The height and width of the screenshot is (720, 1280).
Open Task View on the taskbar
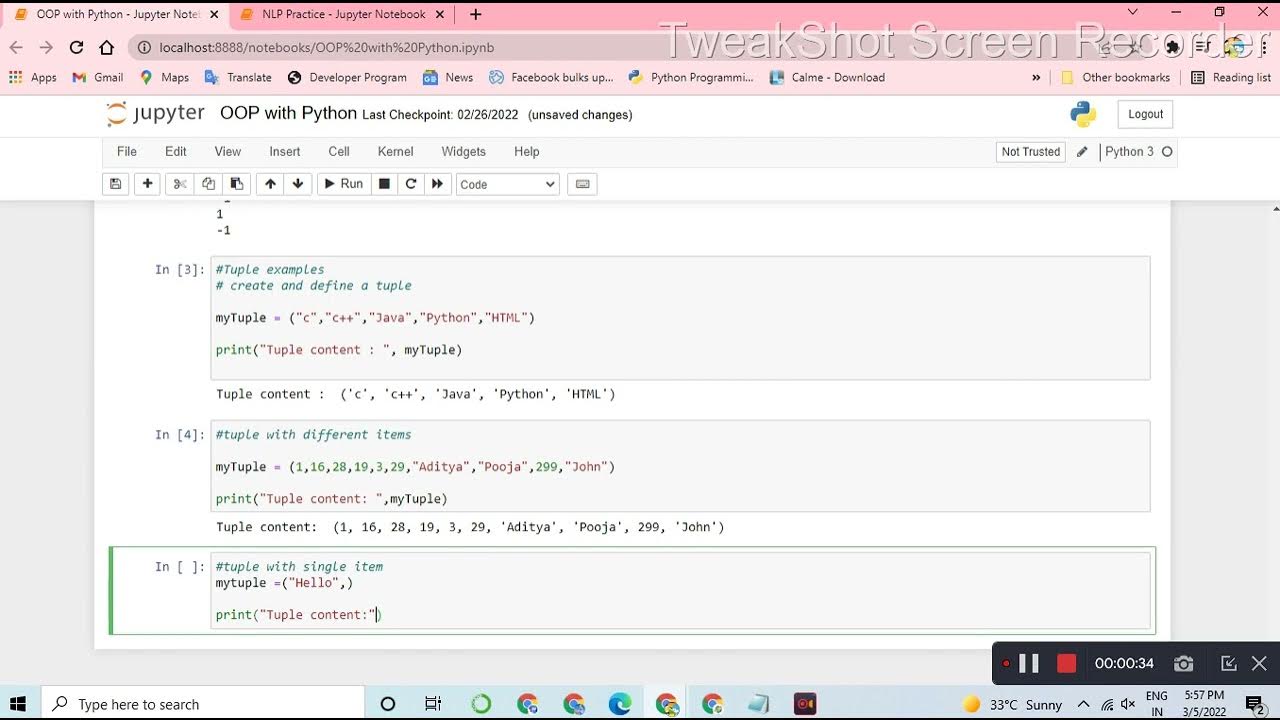pos(433,704)
